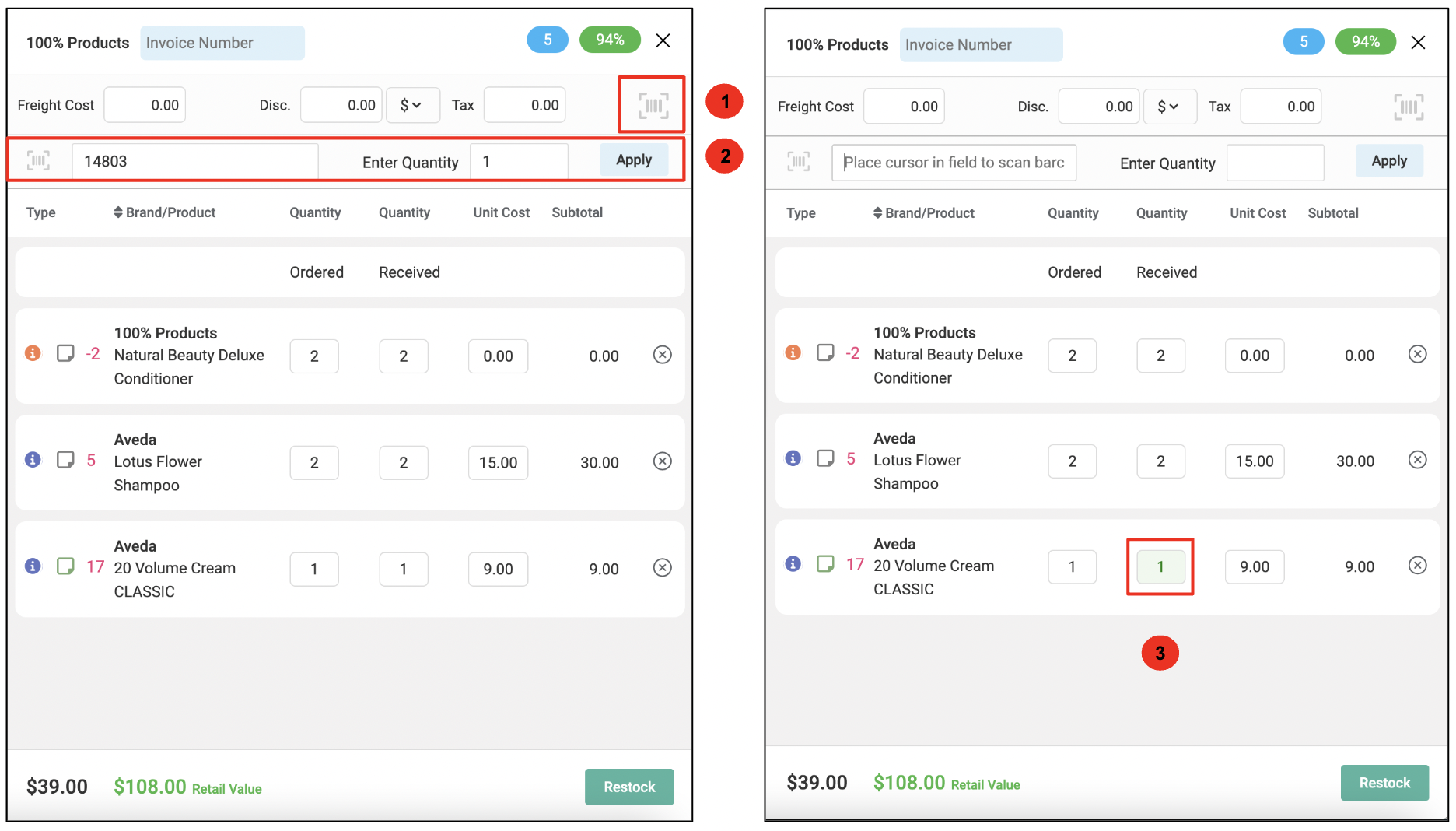Click the orange info icon for Natural Beauty Deluxe Conditioner in left panel

33,353
